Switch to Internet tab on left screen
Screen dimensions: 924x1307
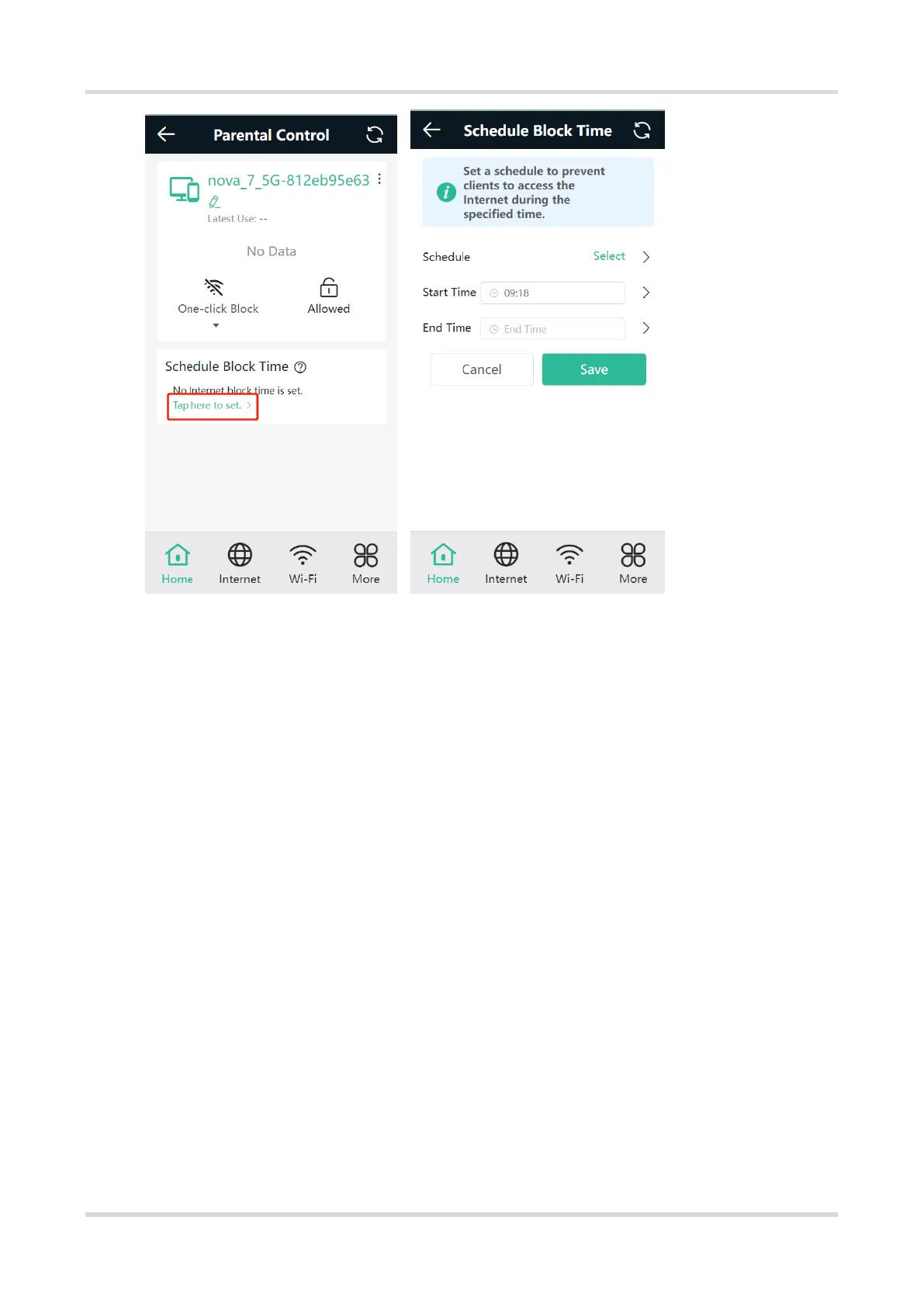(240, 563)
